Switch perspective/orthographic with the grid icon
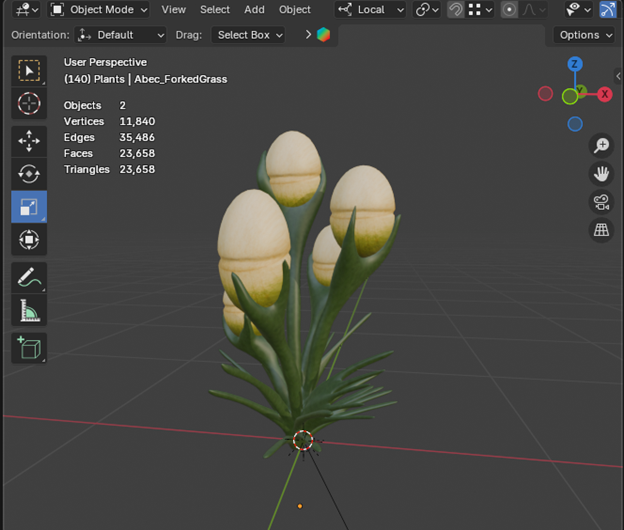The image size is (624, 530). 601,230
